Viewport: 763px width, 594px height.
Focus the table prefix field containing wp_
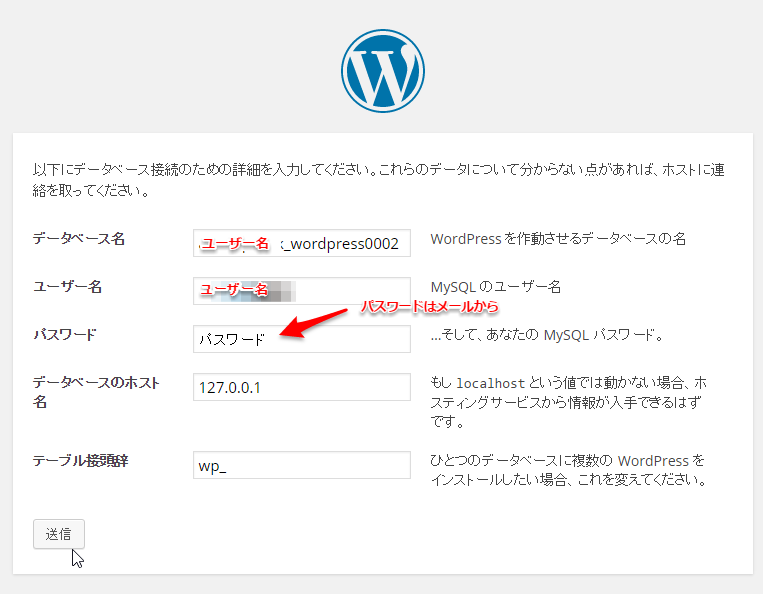301,465
